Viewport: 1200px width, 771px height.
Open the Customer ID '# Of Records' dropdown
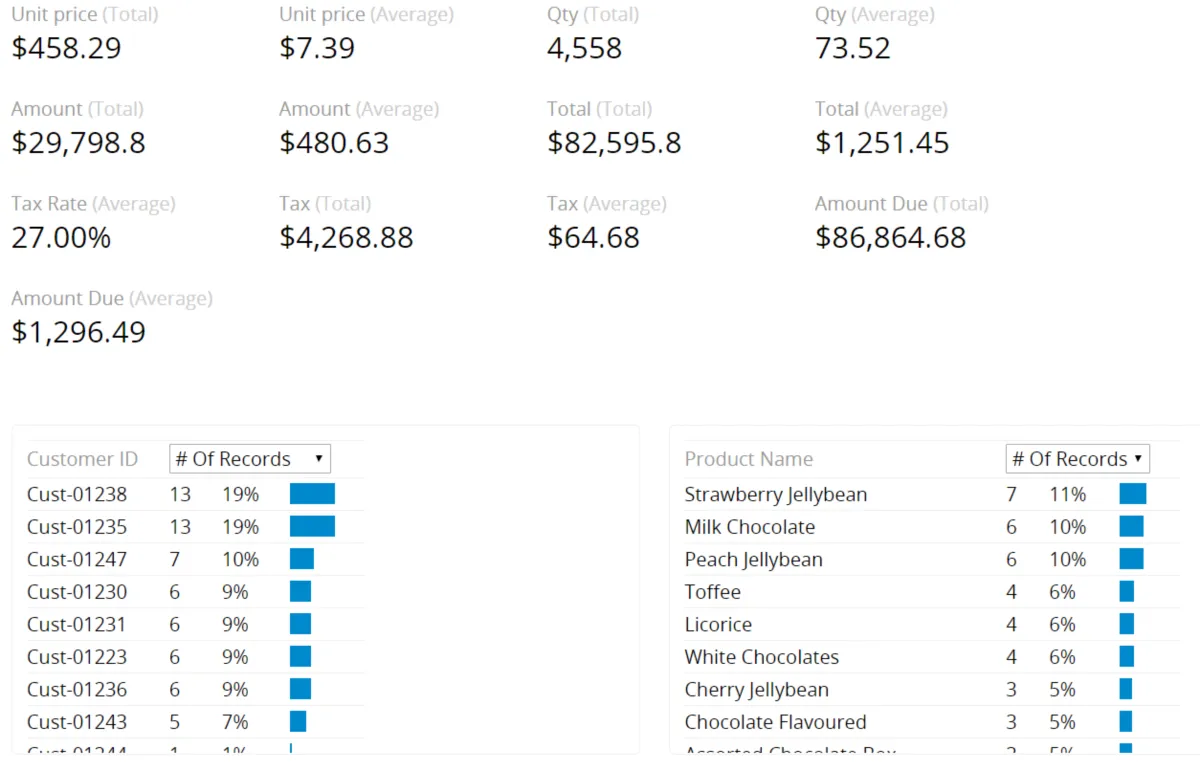point(250,459)
